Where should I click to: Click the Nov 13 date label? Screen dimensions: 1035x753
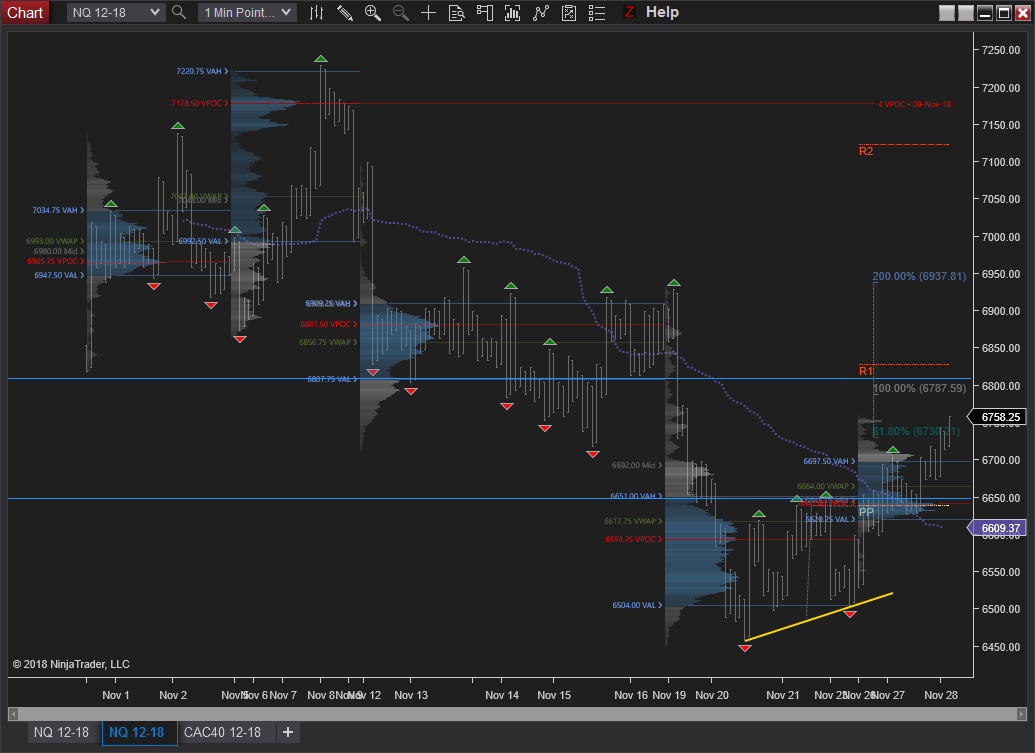coord(411,695)
